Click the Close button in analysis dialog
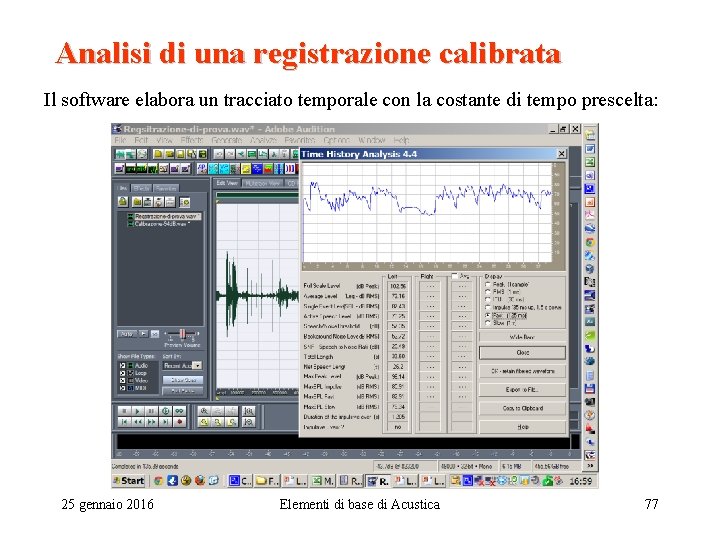The width and height of the screenshot is (720, 540). coord(522,353)
